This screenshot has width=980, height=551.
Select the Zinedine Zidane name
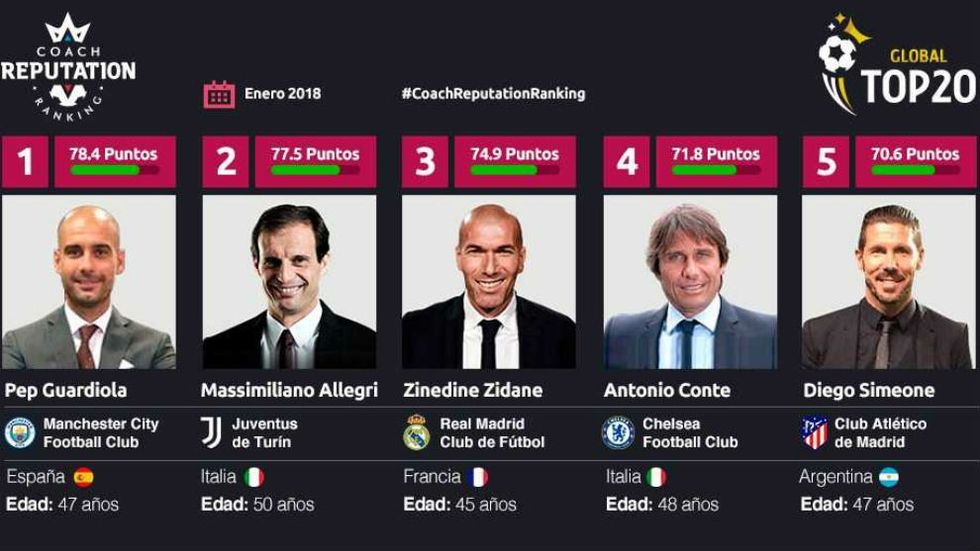[472, 390]
